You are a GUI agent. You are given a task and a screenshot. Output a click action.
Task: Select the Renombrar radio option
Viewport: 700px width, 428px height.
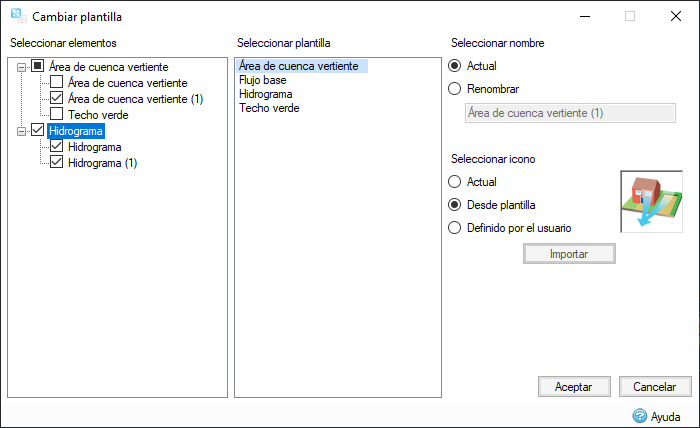tap(455, 89)
